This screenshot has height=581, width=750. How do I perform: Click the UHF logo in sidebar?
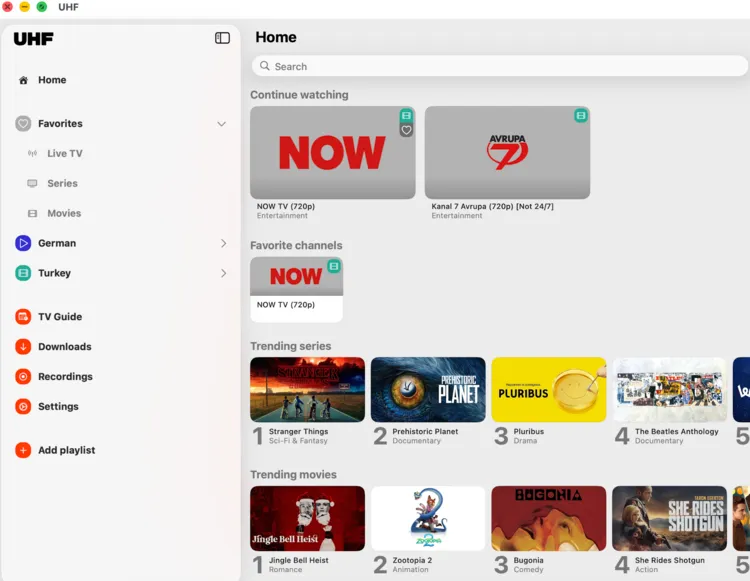[x=33, y=38]
